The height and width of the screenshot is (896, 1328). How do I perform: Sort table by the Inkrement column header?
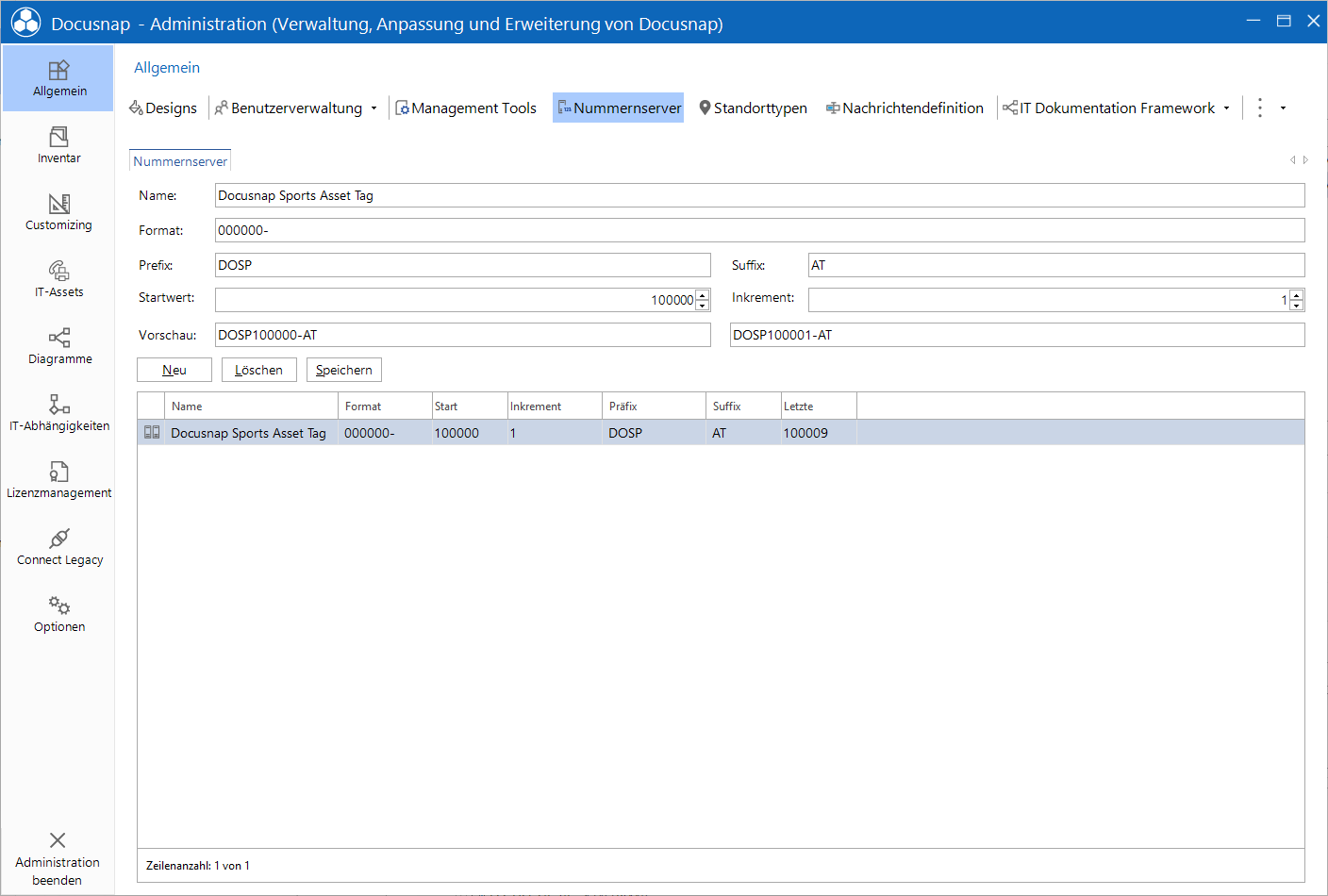(555, 407)
